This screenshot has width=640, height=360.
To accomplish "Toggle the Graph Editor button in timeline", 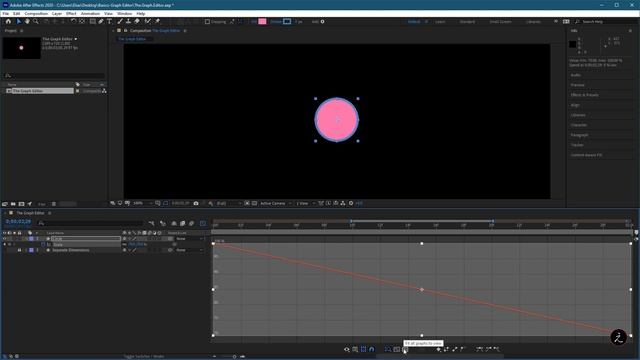I will pyautogui.click(x=203, y=223).
